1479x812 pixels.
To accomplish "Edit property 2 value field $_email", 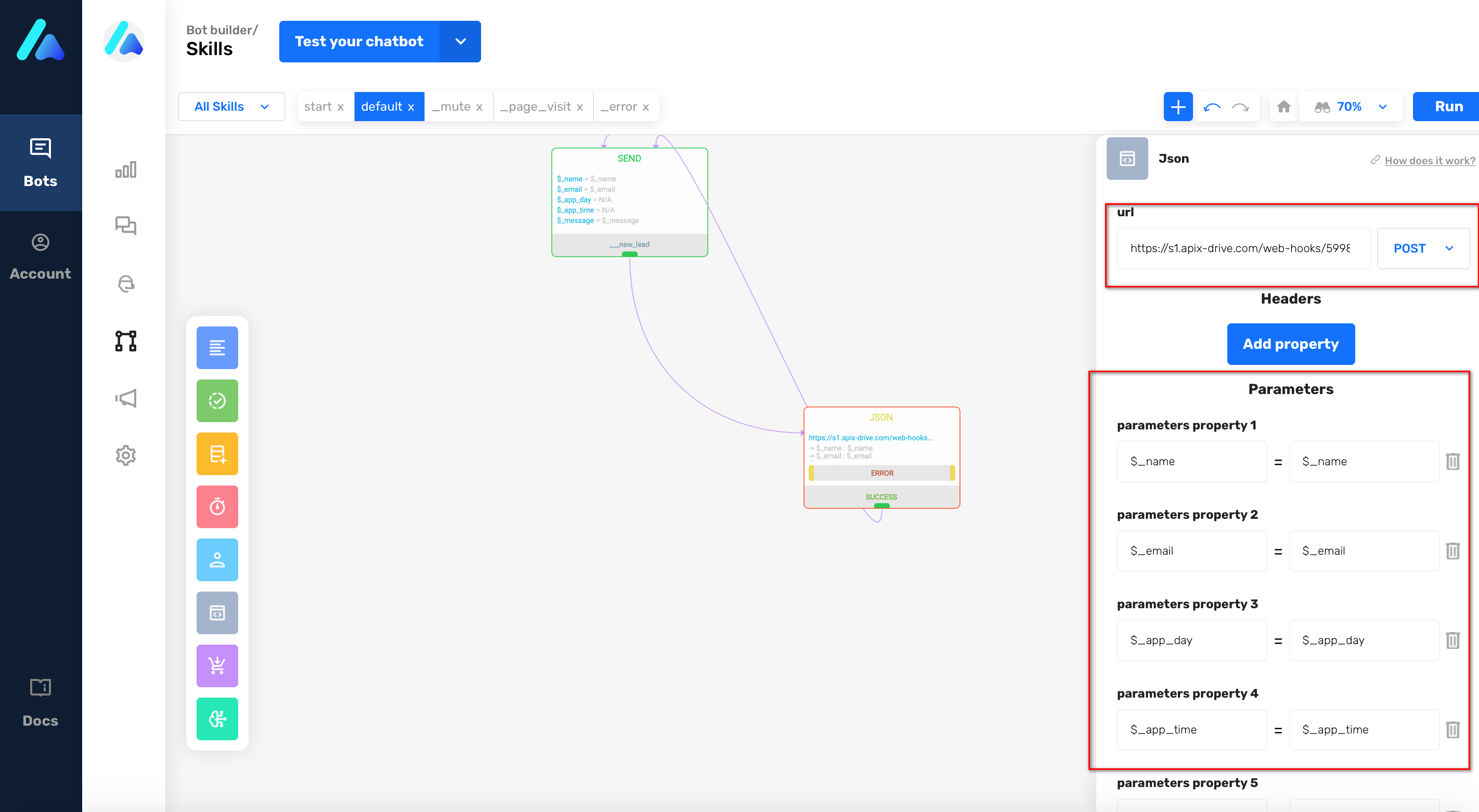I will [x=1364, y=551].
